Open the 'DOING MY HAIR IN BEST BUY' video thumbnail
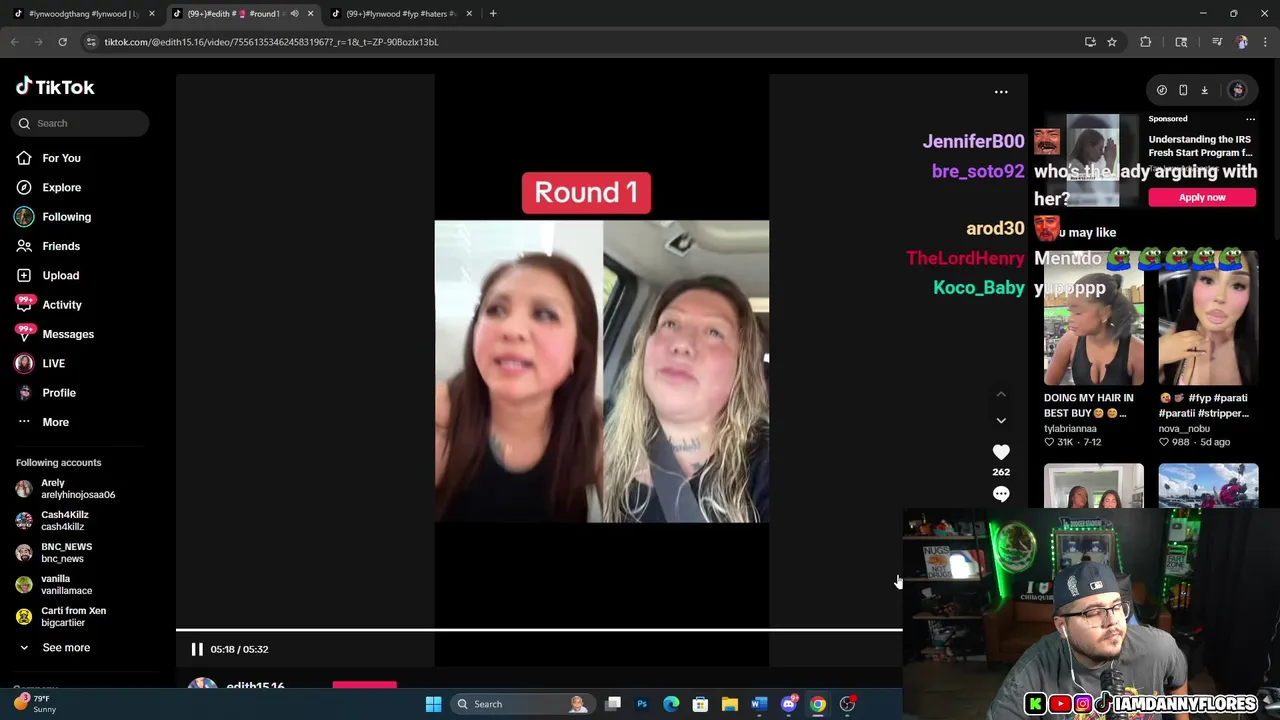 (1094, 319)
